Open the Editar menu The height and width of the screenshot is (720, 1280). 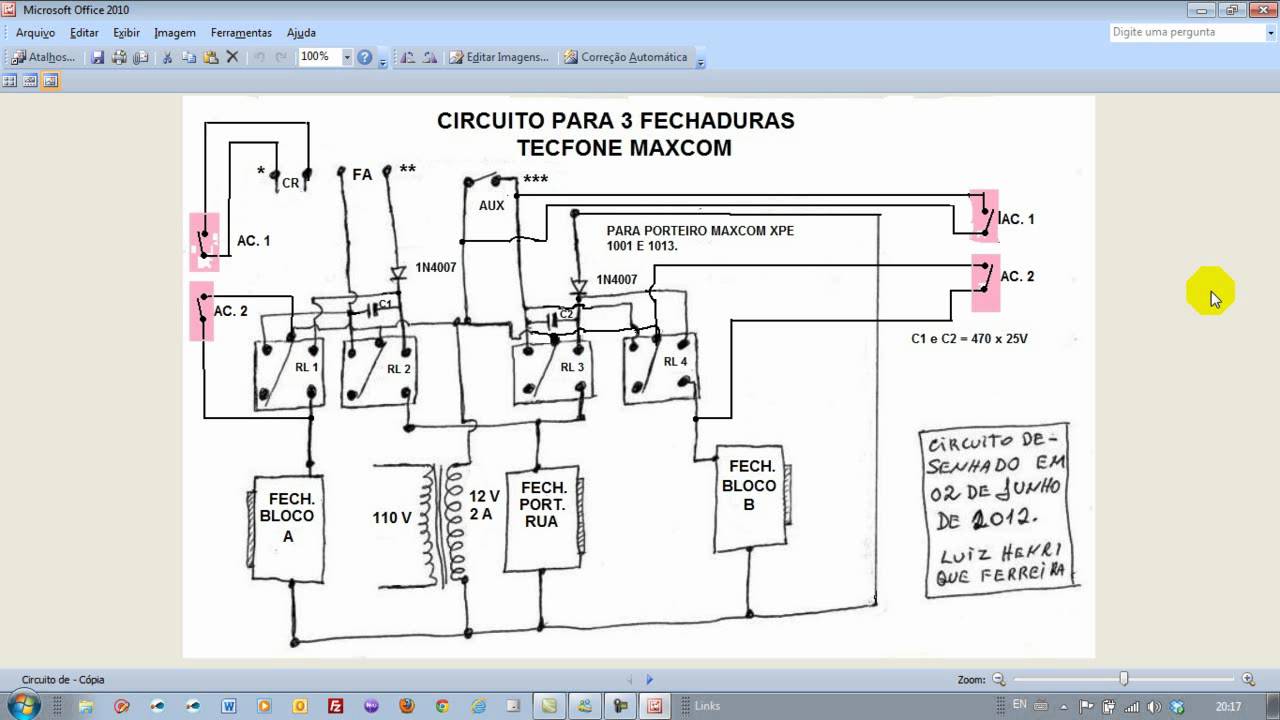(84, 32)
